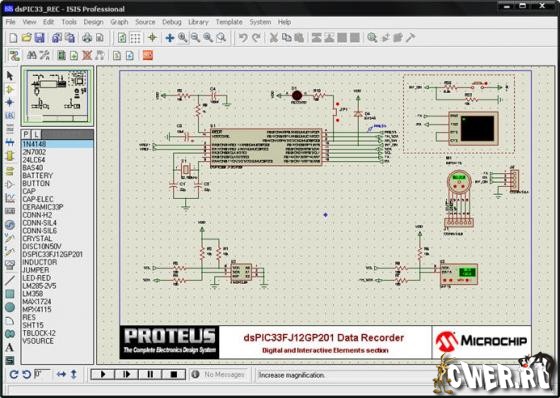Click the Save design floppy icon
This screenshot has height=398, width=560.
(39, 38)
